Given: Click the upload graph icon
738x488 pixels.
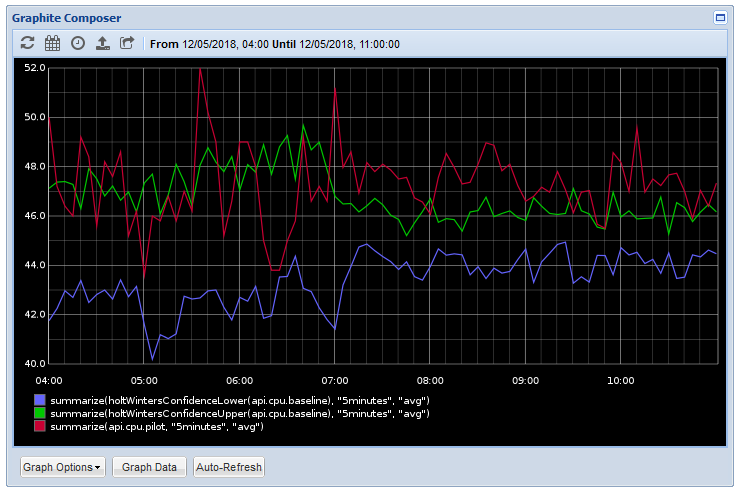Looking at the screenshot, I should pyautogui.click(x=103, y=43).
